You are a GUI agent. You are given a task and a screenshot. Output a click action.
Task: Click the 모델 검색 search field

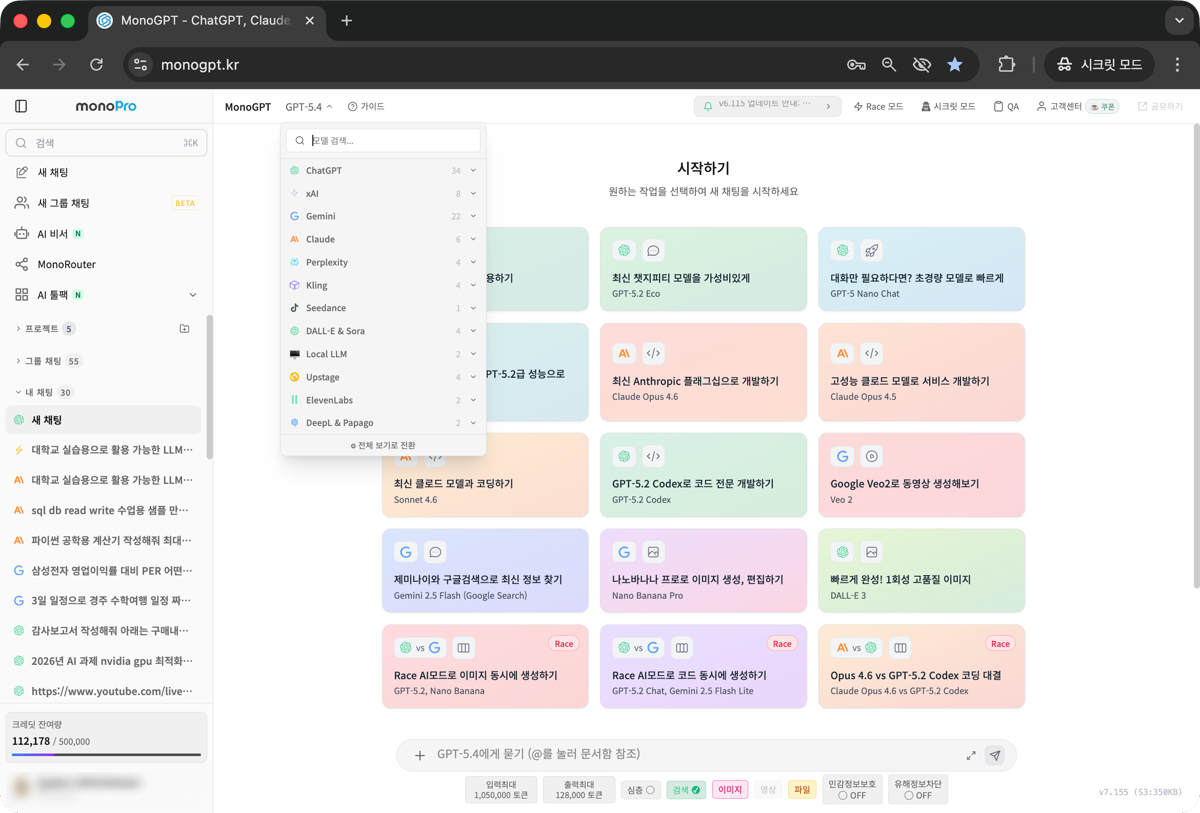point(383,141)
